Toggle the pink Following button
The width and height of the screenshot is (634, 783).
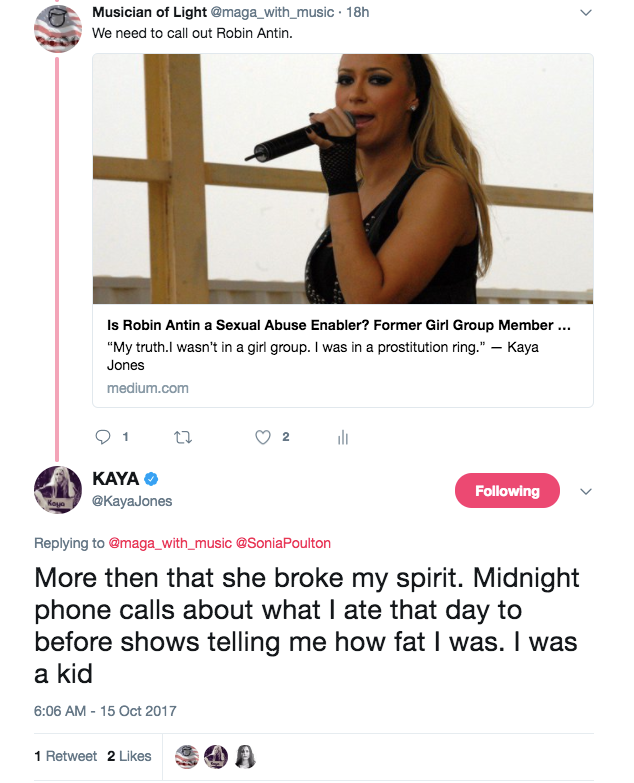click(507, 490)
